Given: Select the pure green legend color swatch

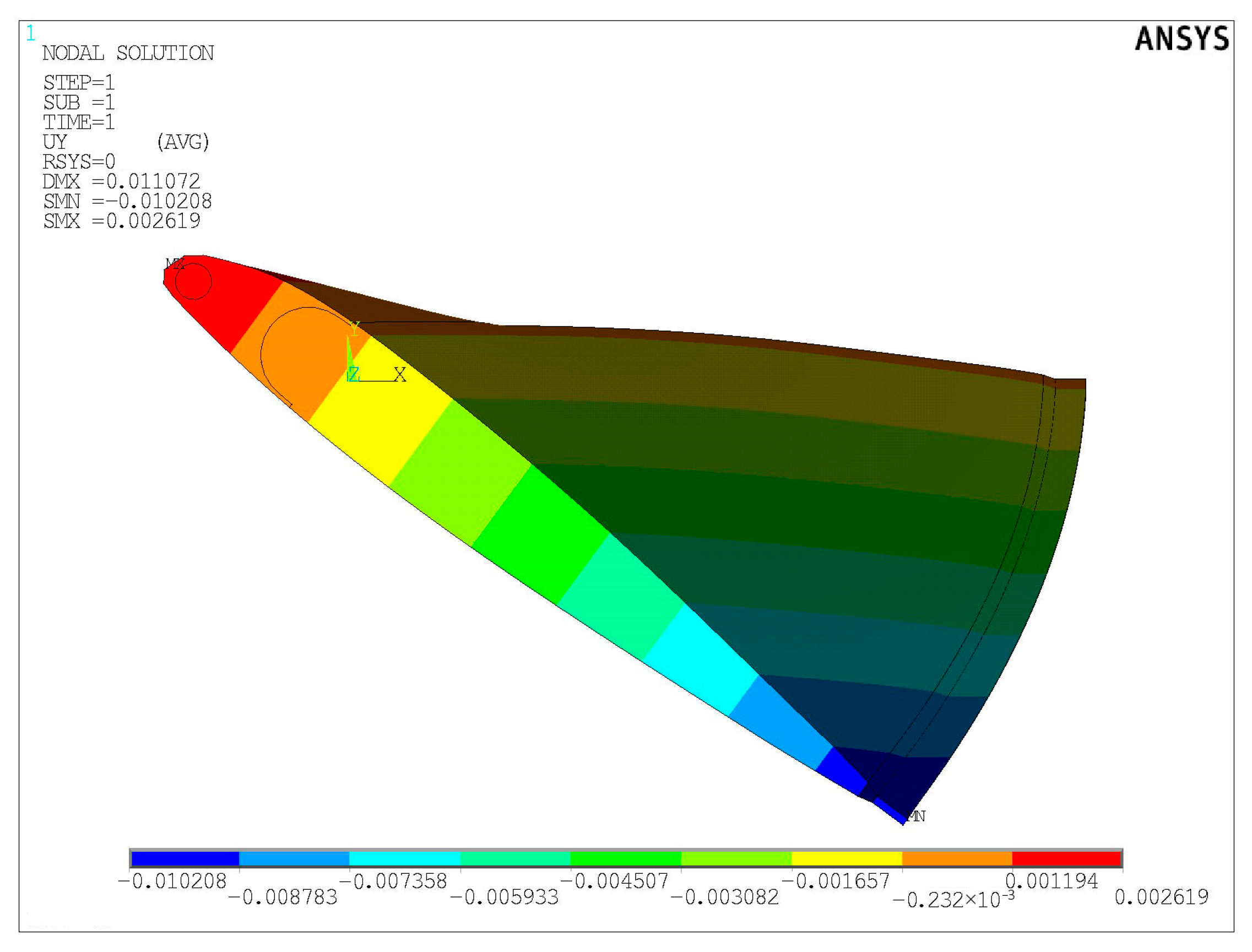Looking at the screenshot, I should tap(625, 858).
